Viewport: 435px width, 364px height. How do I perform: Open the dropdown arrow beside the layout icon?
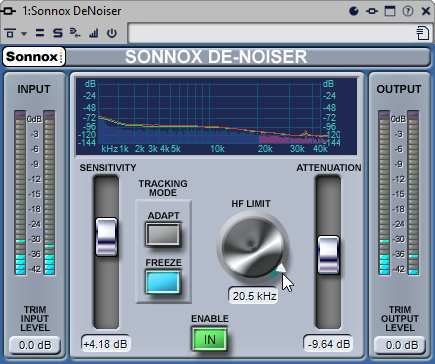[x=24, y=34]
